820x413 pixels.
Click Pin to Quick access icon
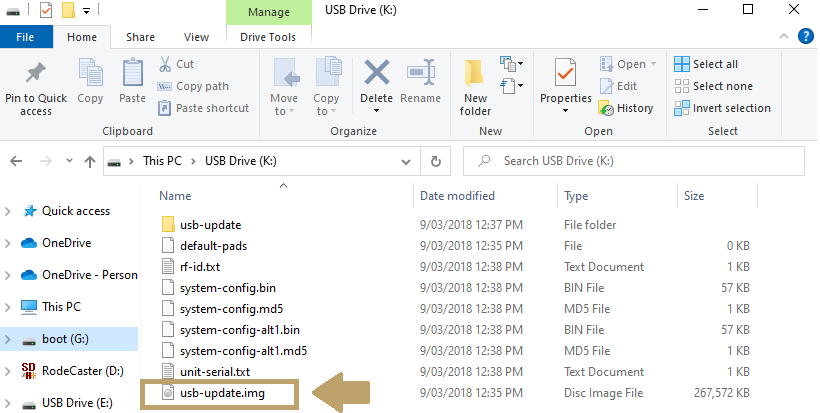coord(36,73)
